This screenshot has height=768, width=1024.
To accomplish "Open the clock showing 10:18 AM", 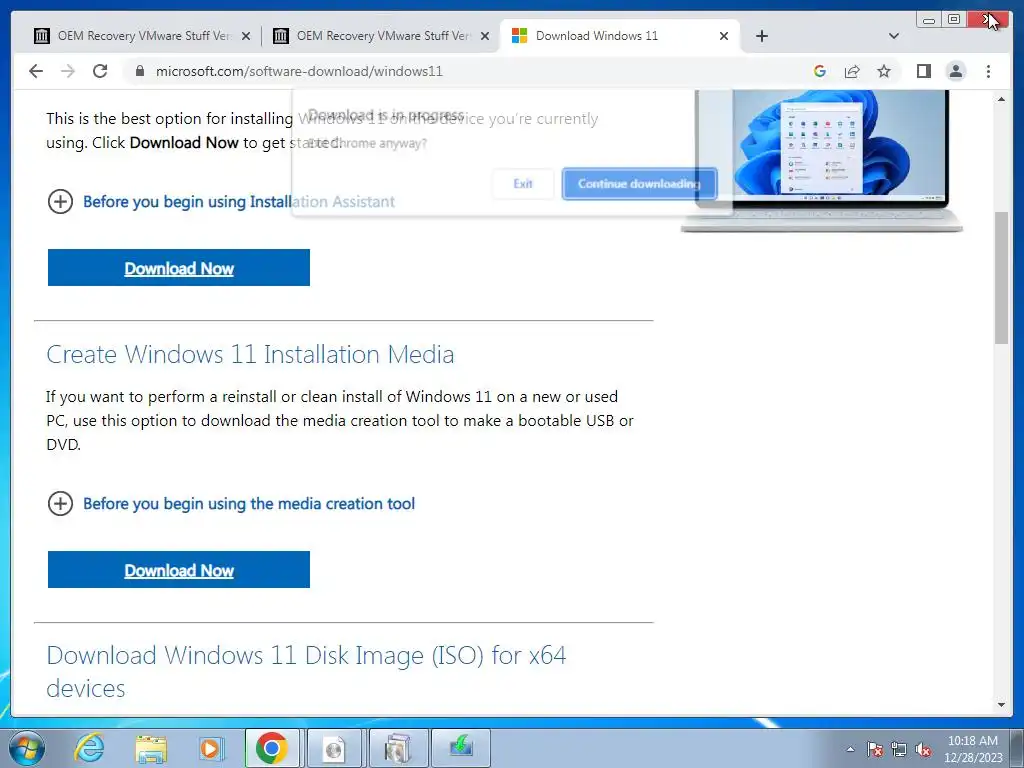I will click(x=973, y=749).
